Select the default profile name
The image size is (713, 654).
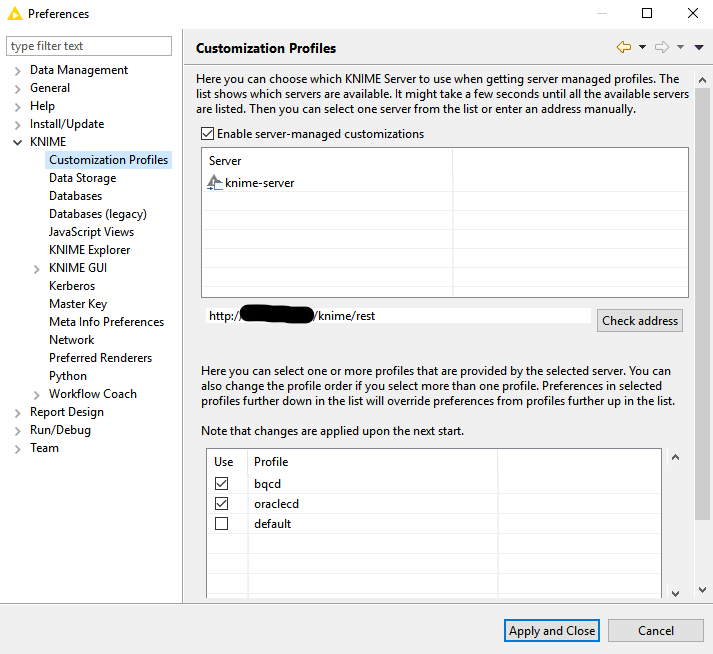(x=272, y=524)
